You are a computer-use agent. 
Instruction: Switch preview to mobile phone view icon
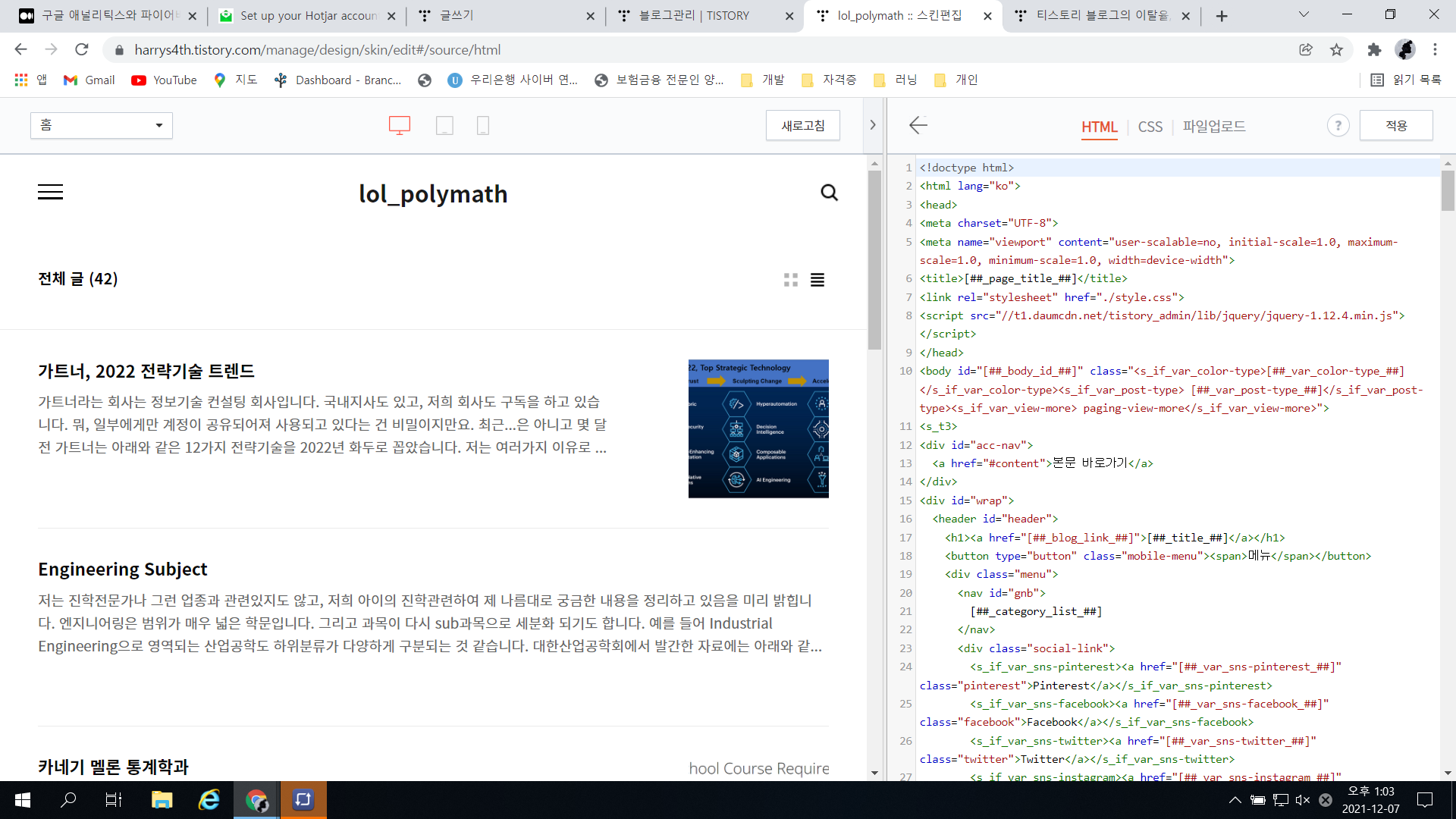[x=482, y=125]
